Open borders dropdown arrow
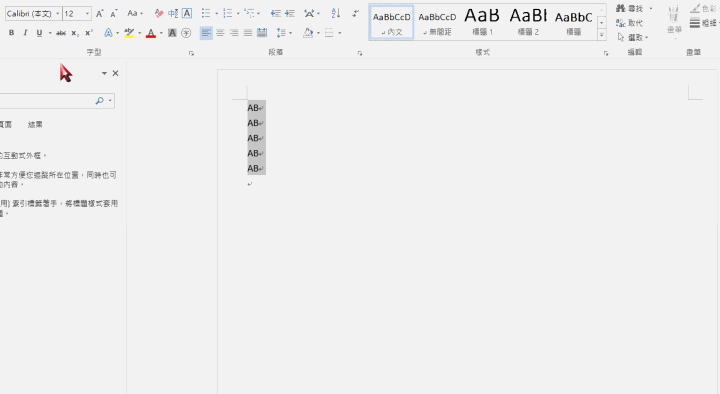This screenshot has width=720, height=394. 340,33
